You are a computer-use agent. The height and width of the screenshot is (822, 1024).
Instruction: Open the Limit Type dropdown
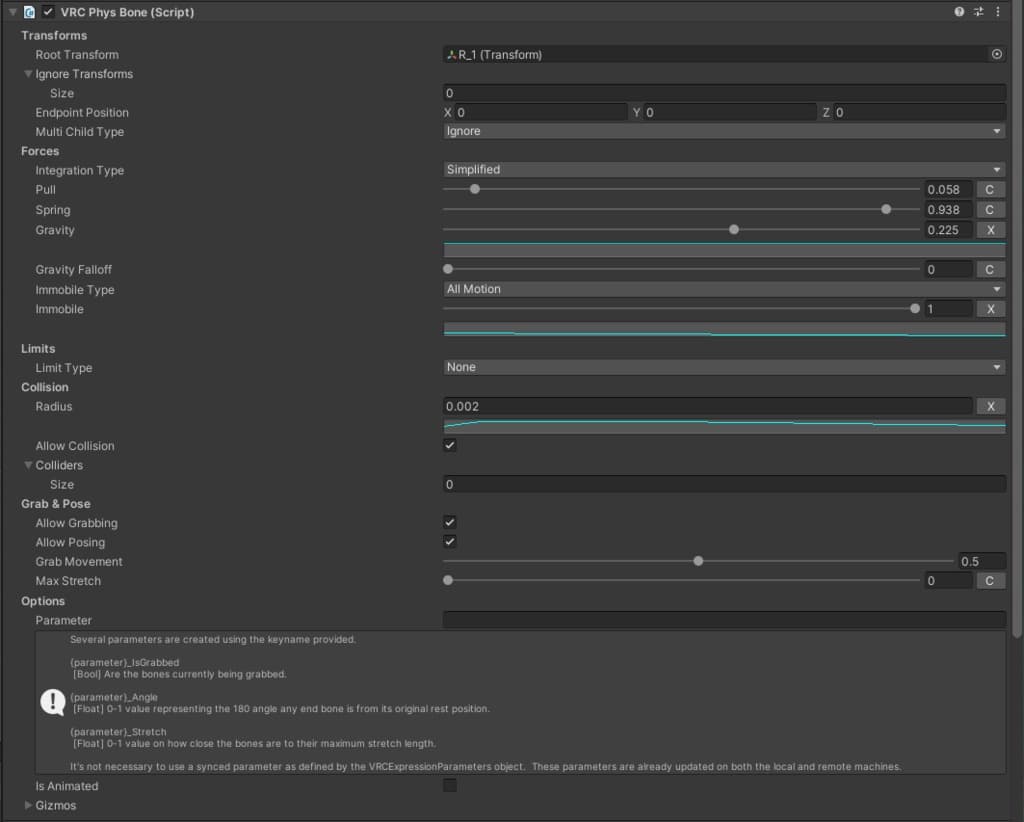724,367
